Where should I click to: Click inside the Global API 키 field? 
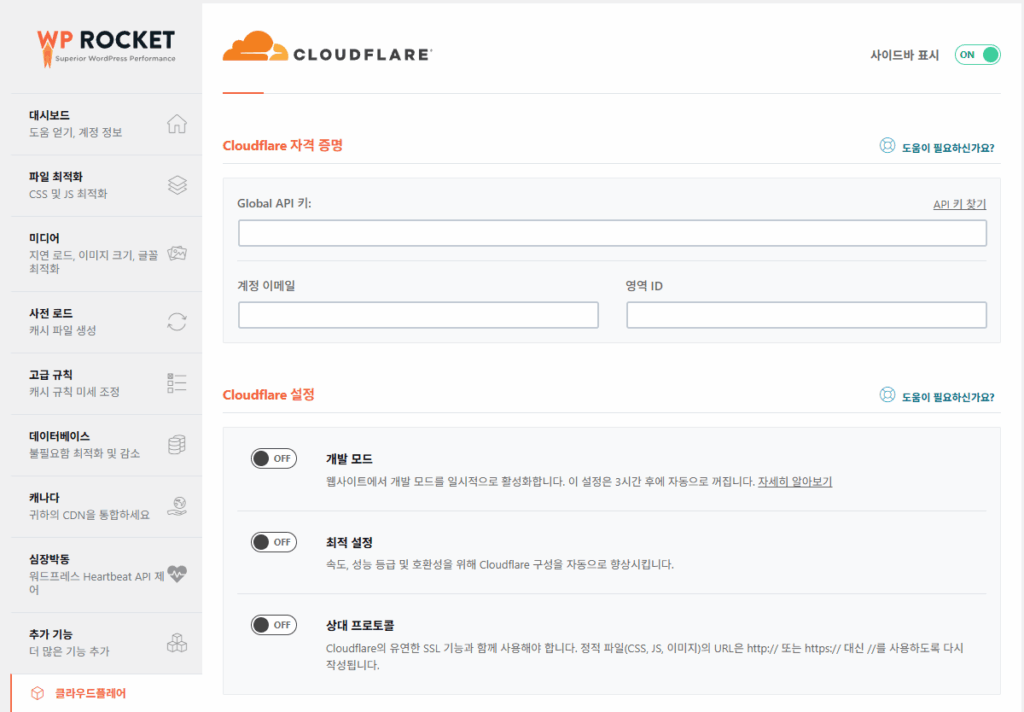[610, 232]
